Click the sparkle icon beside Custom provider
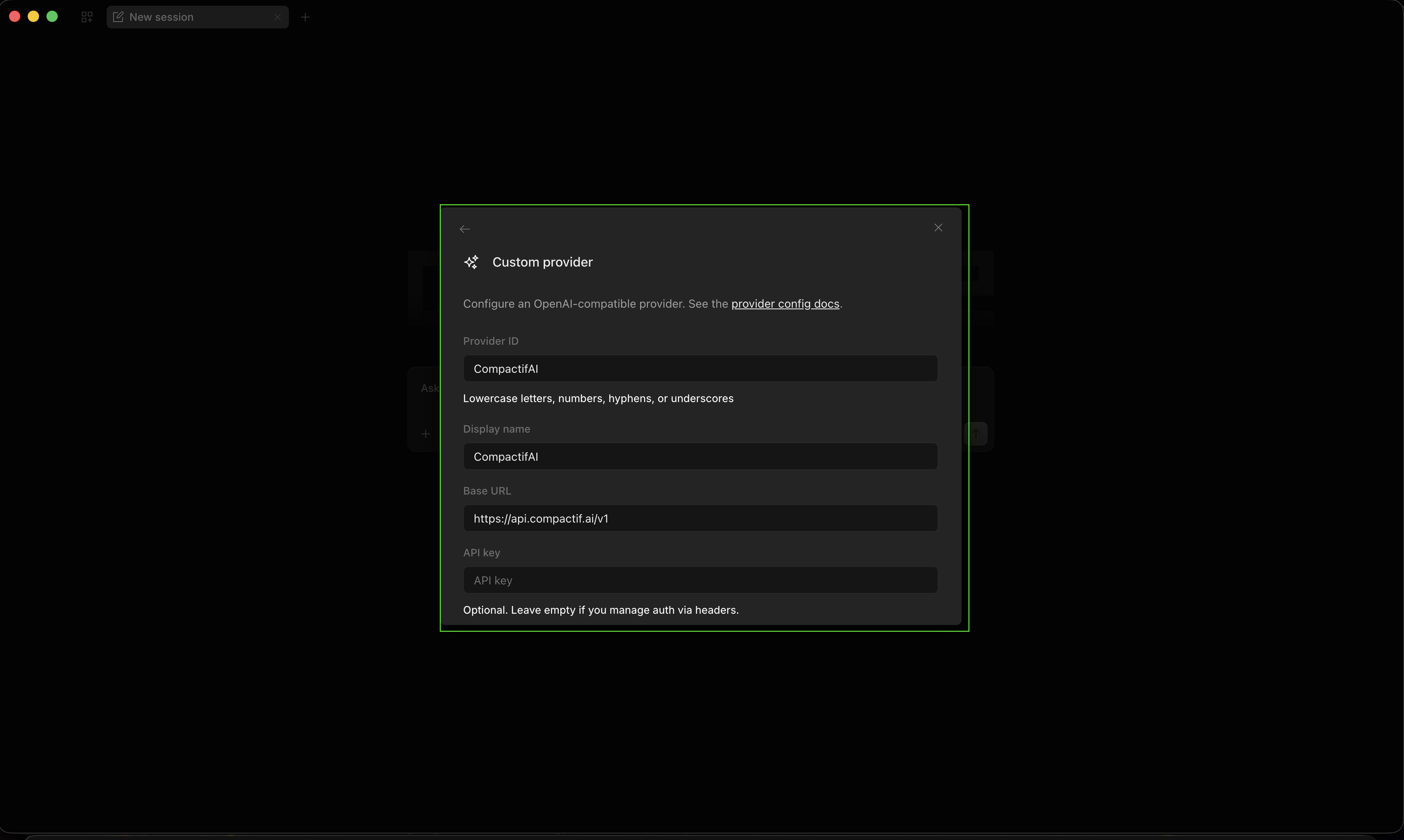Image resolution: width=1404 pixels, height=840 pixels. click(471, 262)
